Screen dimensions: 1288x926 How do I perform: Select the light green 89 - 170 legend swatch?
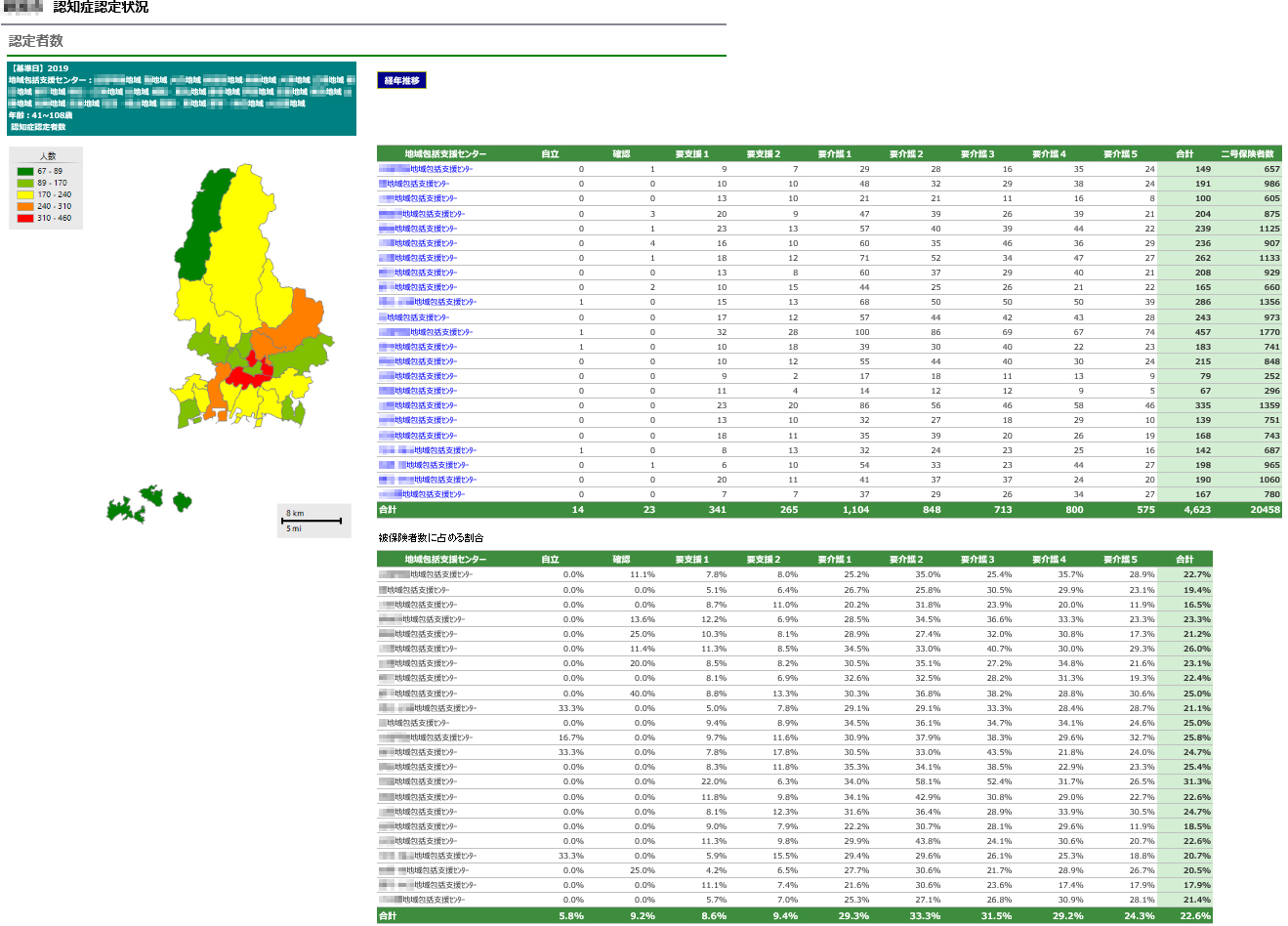click(x=25, y=183)
